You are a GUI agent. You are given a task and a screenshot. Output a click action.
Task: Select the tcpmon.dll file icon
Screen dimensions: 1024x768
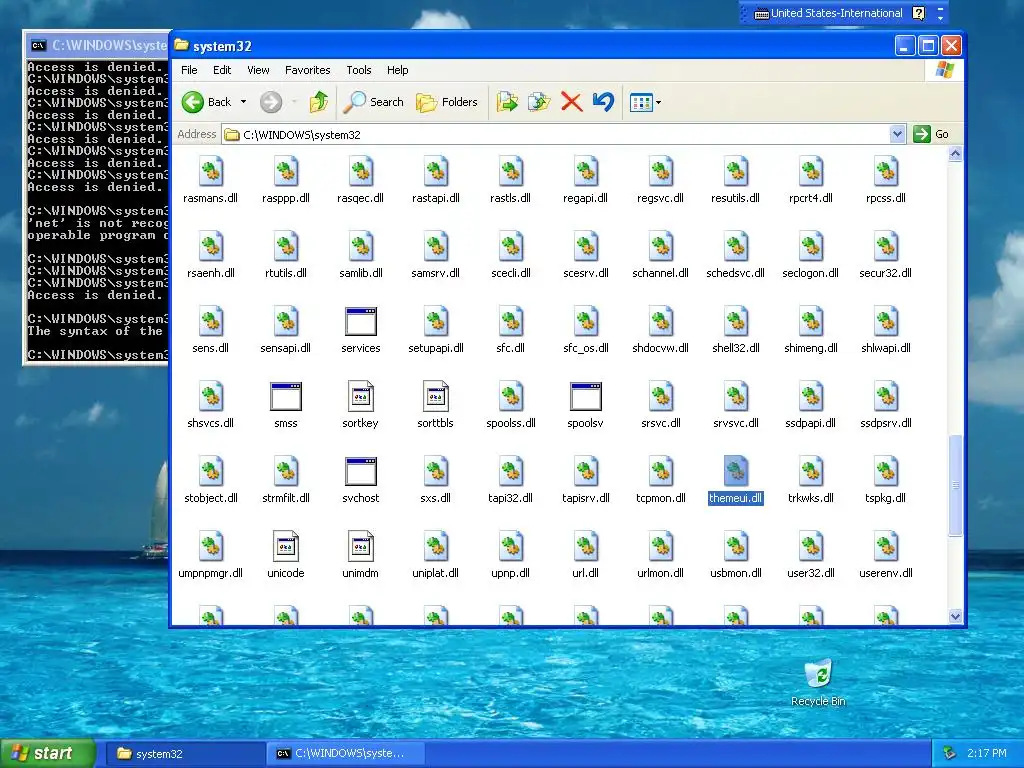click(660, 472)
